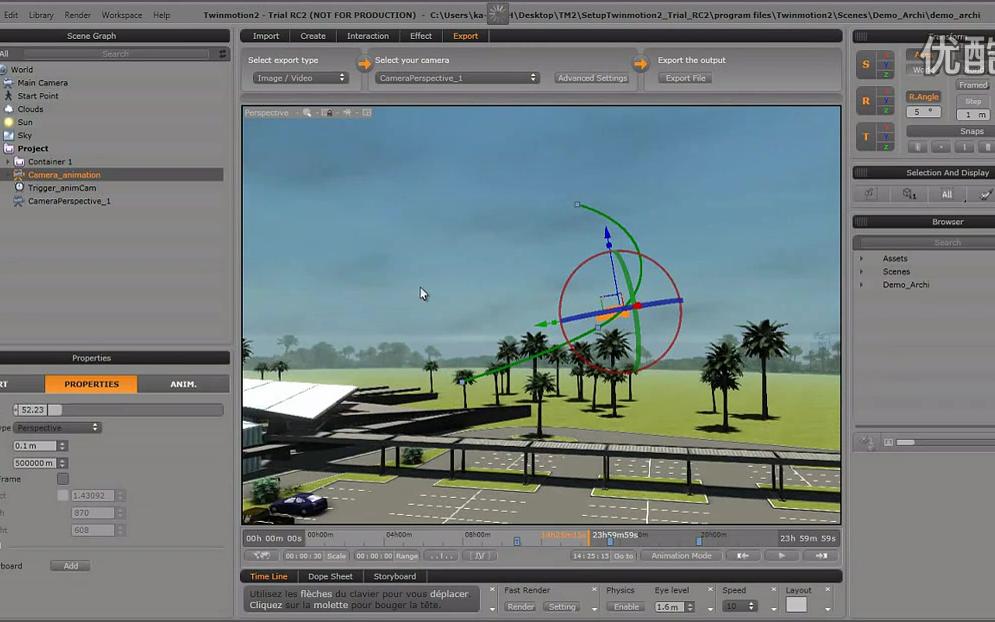Viewport: 995px width, 622px height.
Task: Toggle the aspect ratio checkbox beside 1.43092
Action: pyautogui.click(x=63, y=495)
